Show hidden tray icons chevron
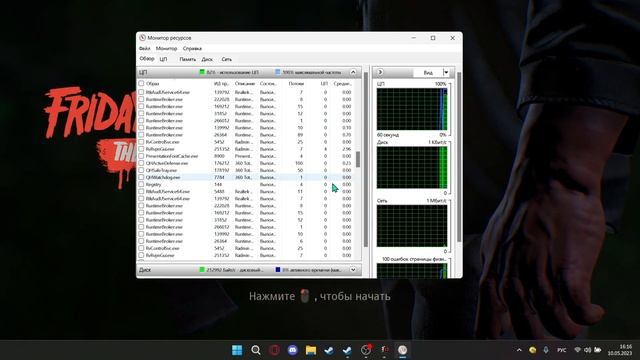This screenshot has height=360, width=640. tap(519, 350)
